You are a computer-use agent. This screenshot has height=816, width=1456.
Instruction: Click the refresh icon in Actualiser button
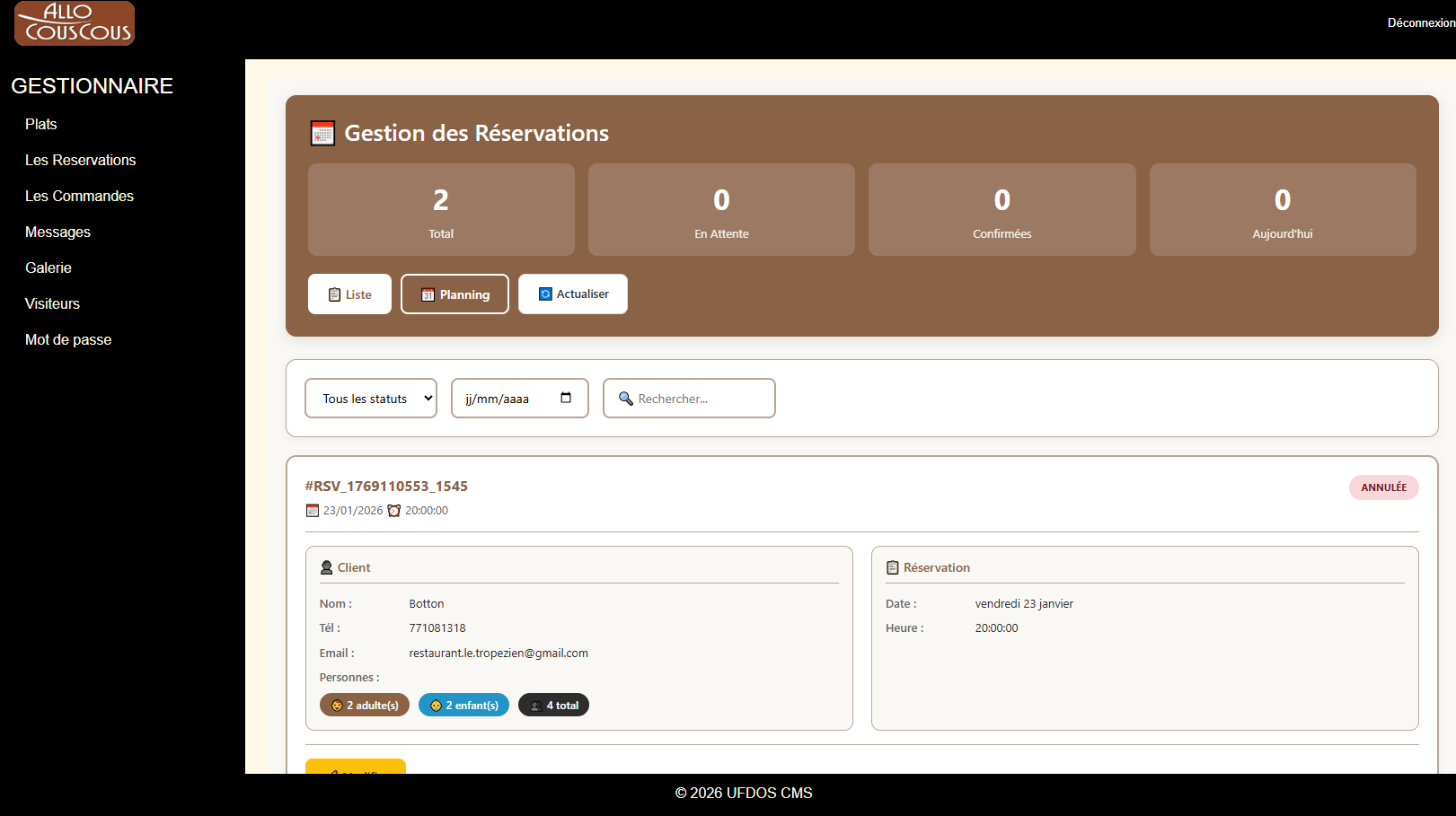coord(545,294)
